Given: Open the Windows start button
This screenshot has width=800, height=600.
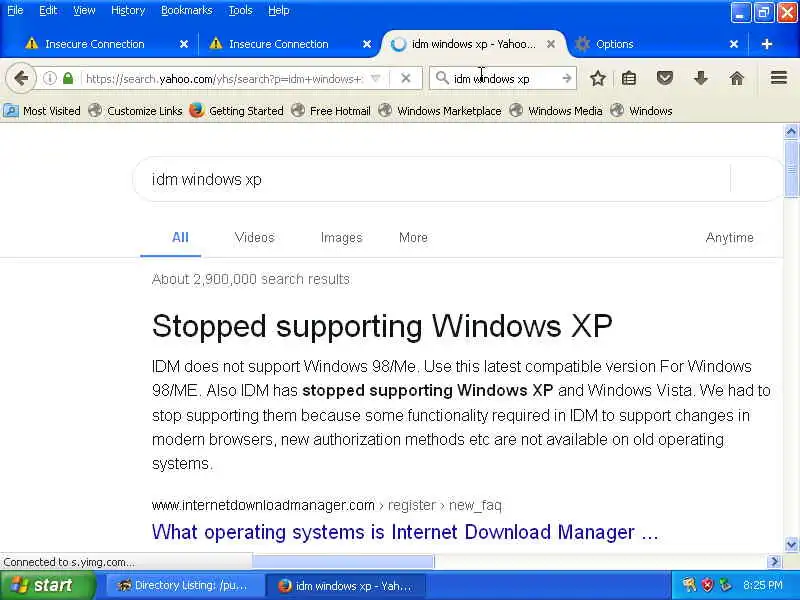Looking at the screenshot, I should [48, 585].
